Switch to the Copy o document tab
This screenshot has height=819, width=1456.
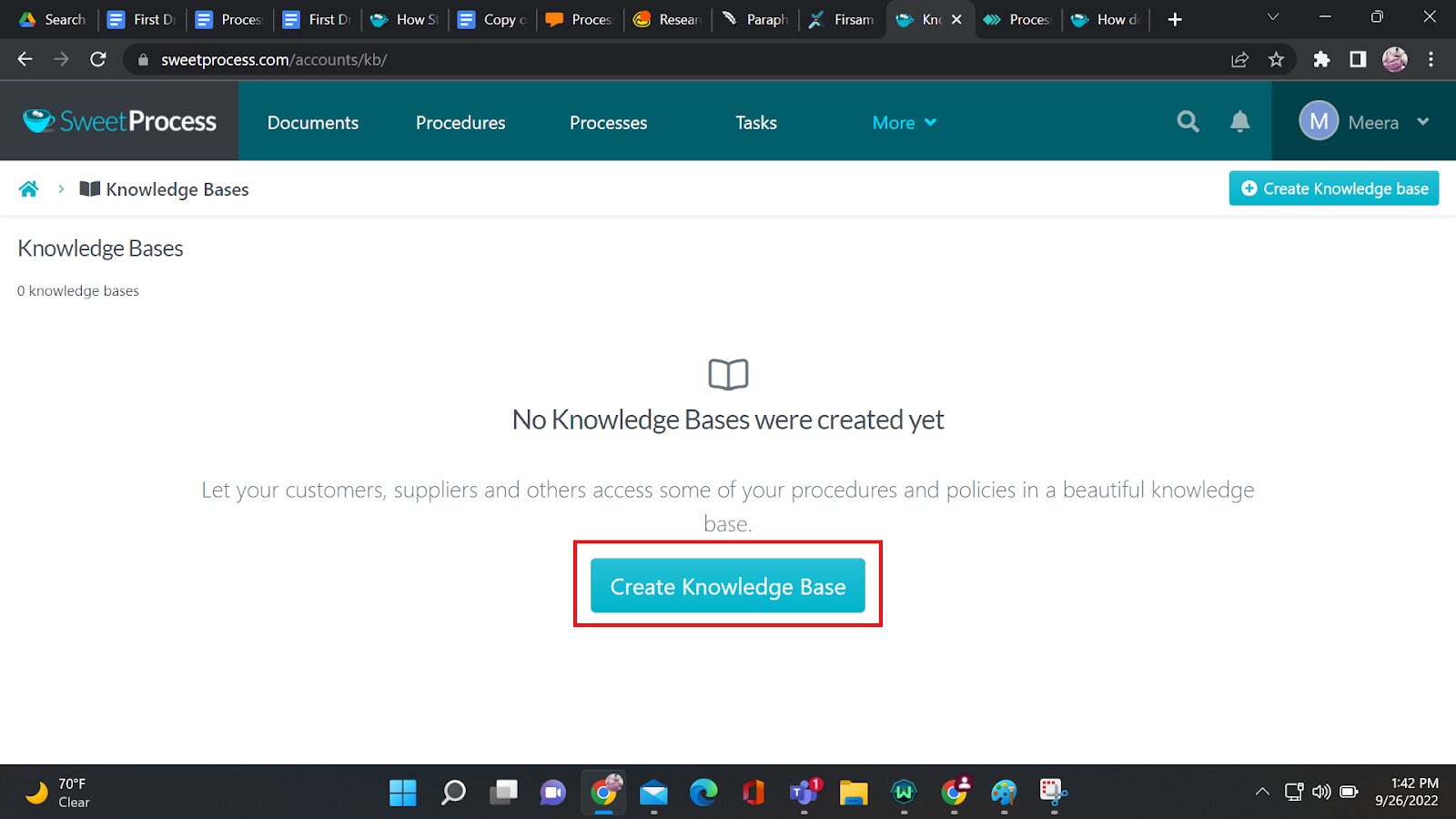(x=492, y=19)
